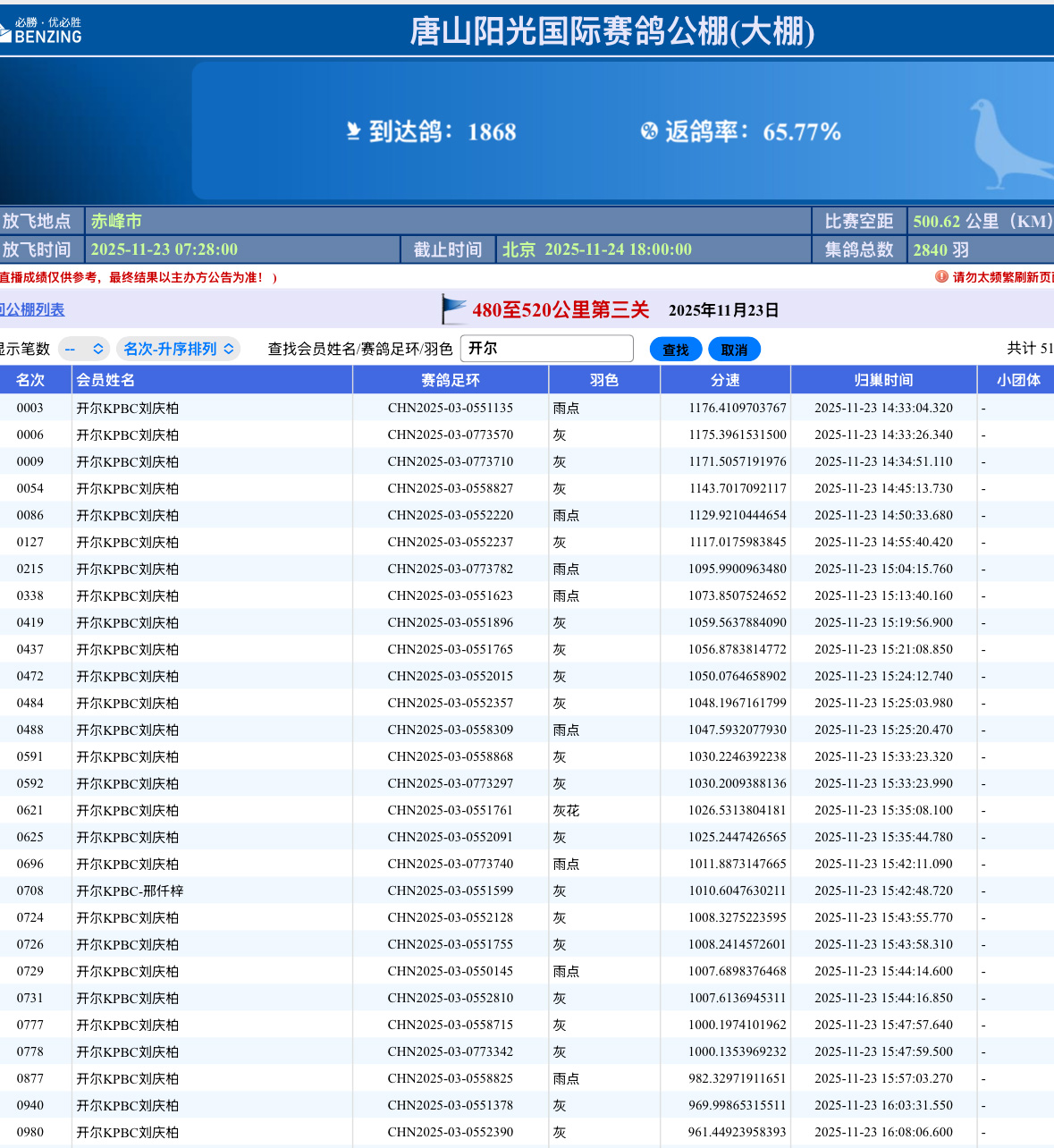
Task: Select the 归巢时间 column header
Action: coord(883,380)
